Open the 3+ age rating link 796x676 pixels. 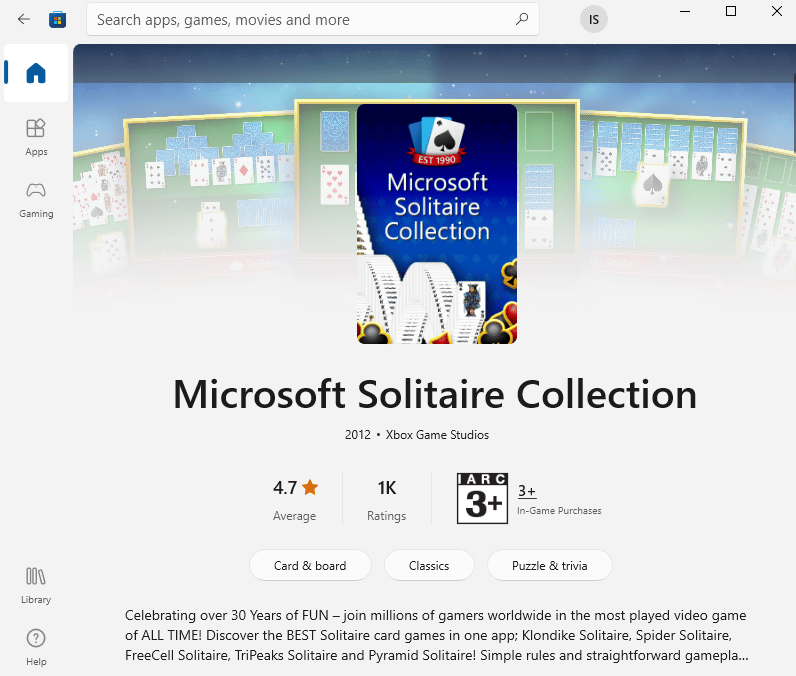527,491
